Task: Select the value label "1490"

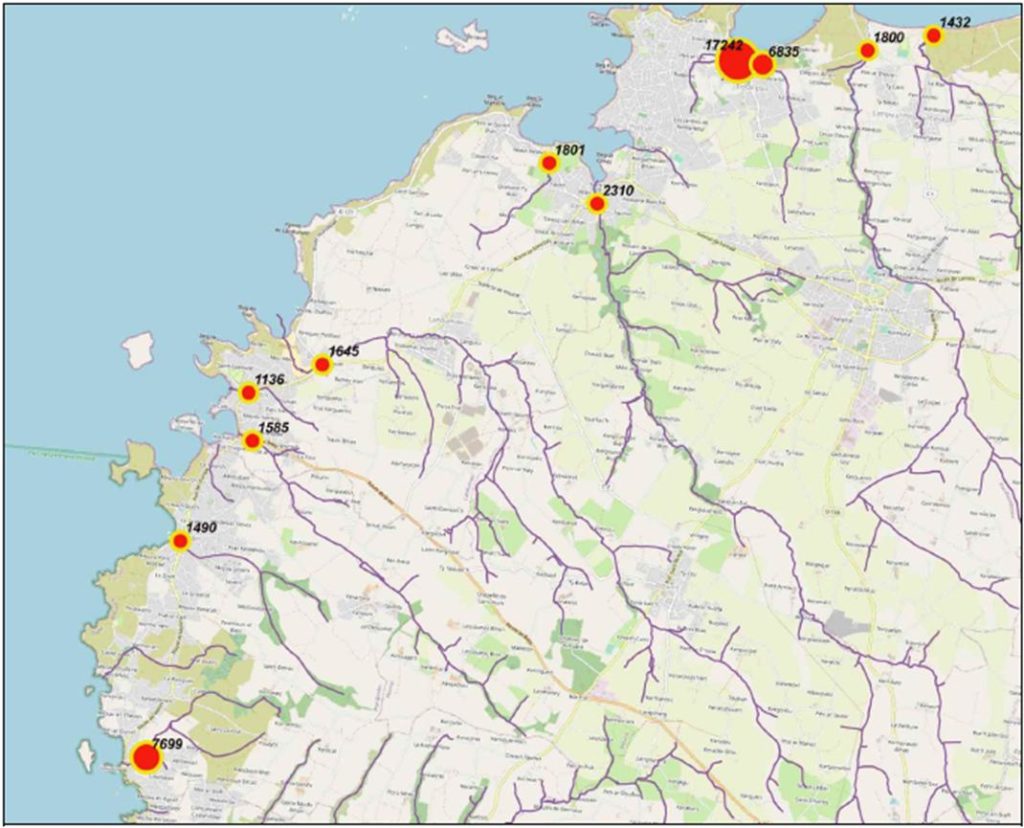Action: coord(201,528)
